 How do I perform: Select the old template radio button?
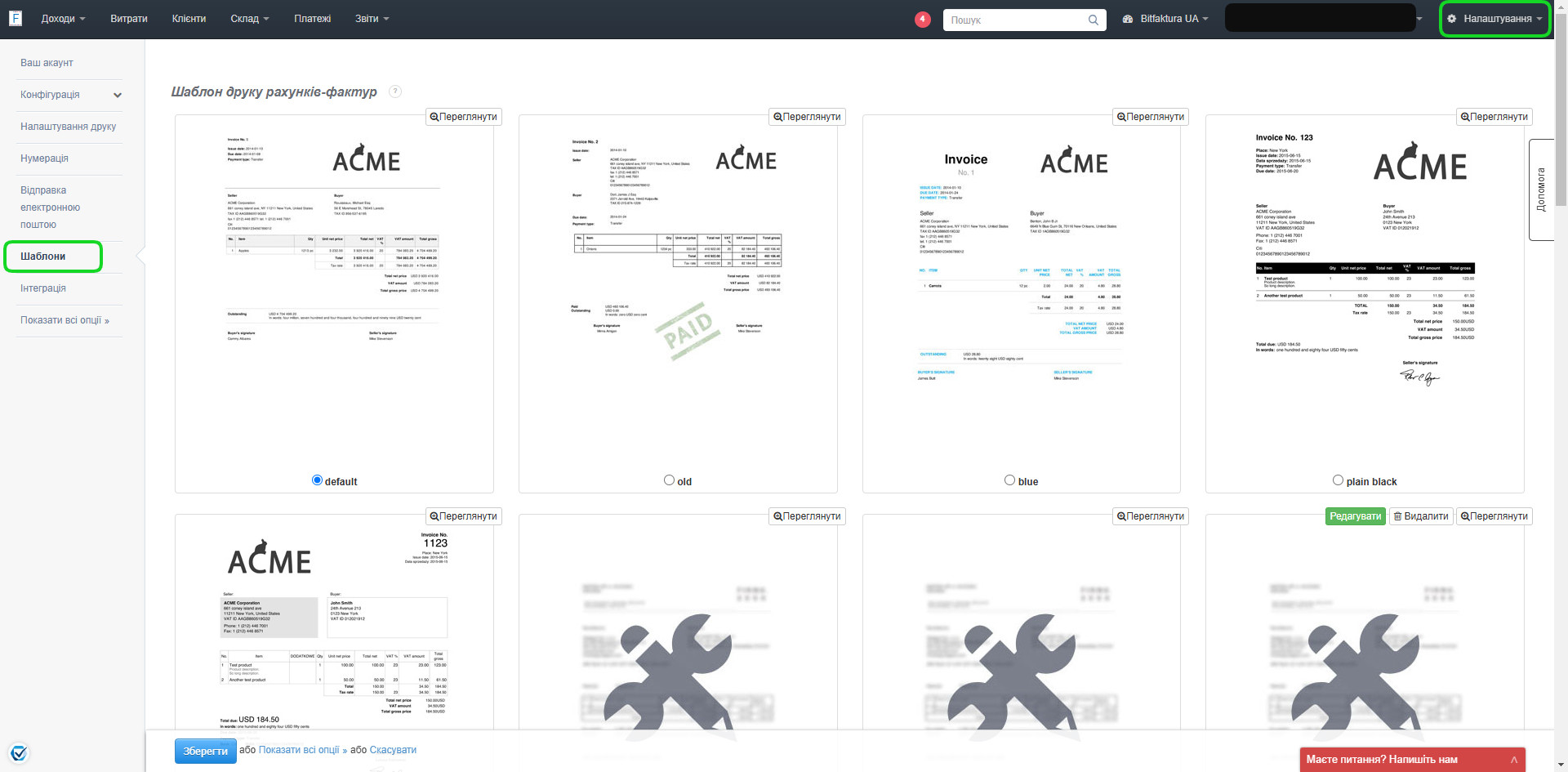click(670, 480)
